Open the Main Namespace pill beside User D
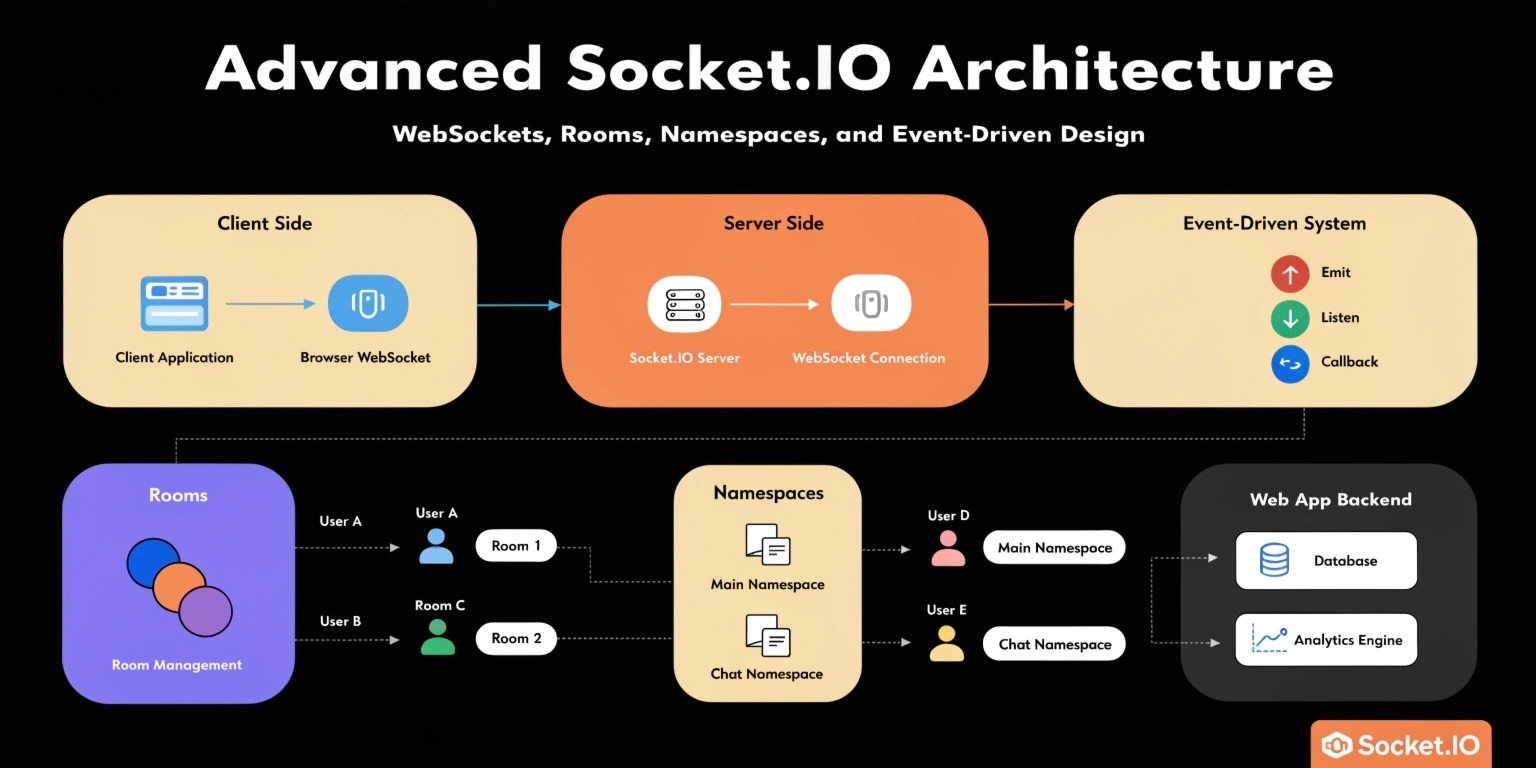Screen dimensions: 1536x768 tap(1054, 548)
